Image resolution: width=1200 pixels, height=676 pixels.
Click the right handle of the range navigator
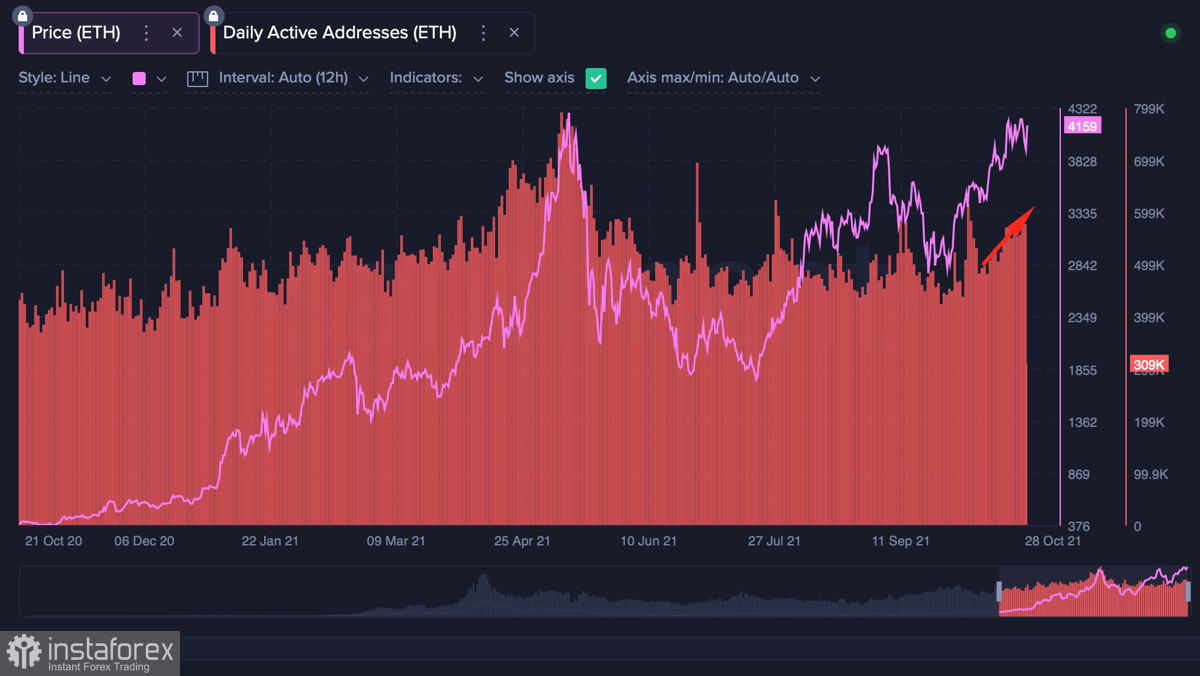(x=1188, y=591)
